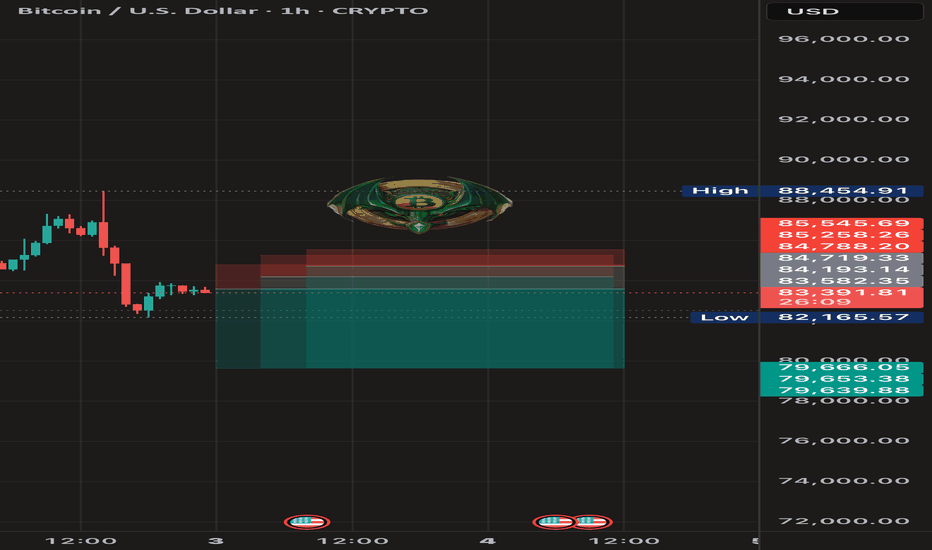The width and height of the screenshot is (932, 550).
Task: Click the date label 3 on time axis
Action: click(x=216, y=541)
